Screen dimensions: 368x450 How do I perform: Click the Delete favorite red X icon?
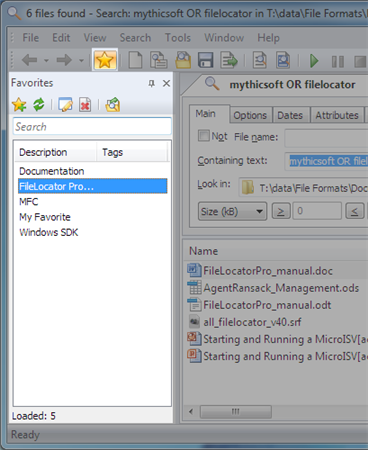[85, 105]
